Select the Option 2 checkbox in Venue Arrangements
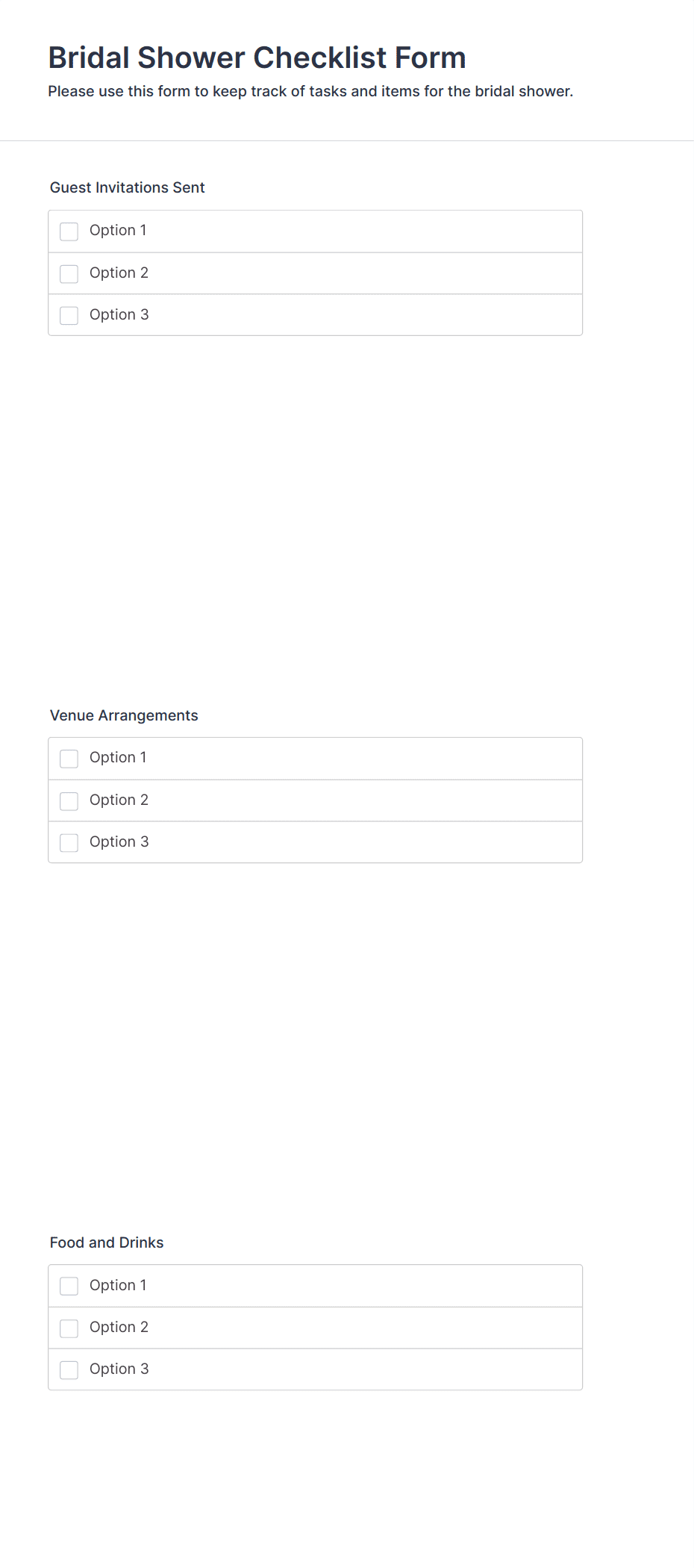Image resolution: width=694 pixels, height=1568 pixels. coord(69,801)
